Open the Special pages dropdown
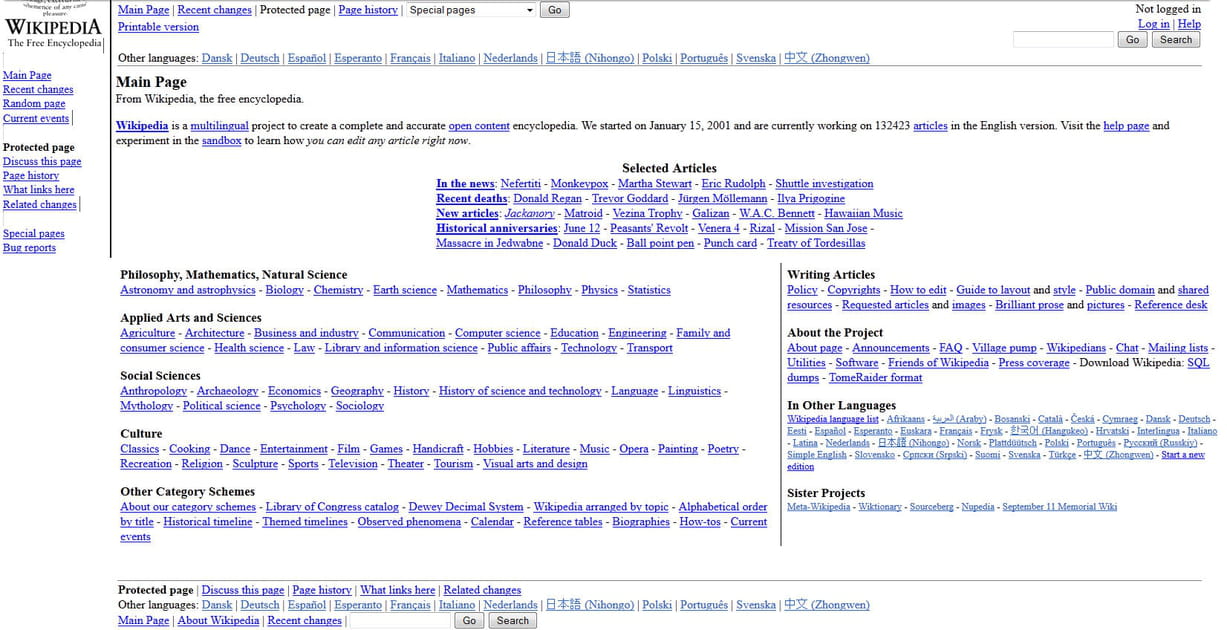This screenshot has width=1227, height=630. [x=472, y=10]
